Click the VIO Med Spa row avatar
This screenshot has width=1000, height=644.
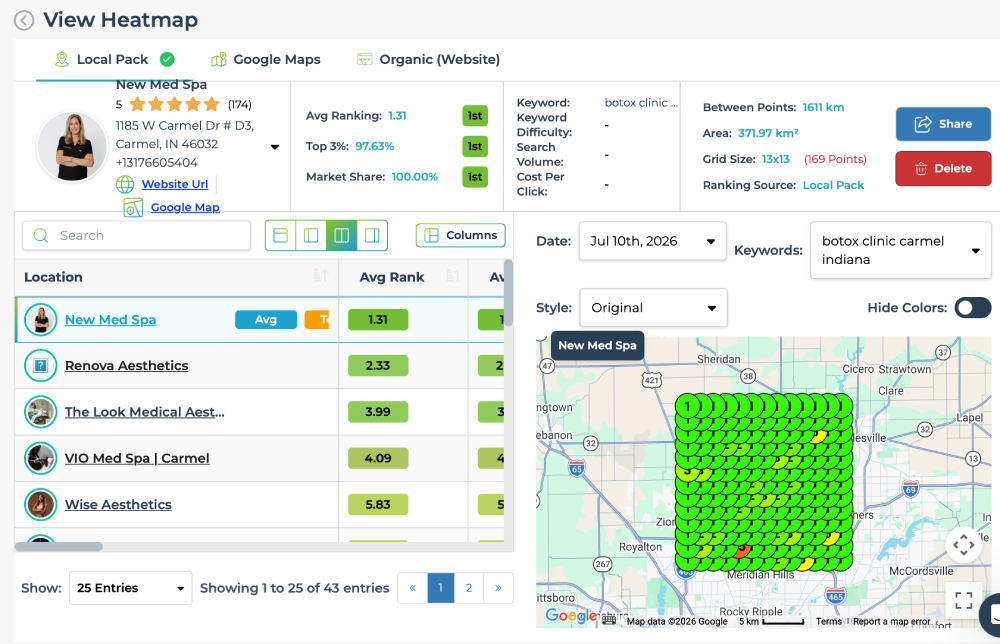41,458
